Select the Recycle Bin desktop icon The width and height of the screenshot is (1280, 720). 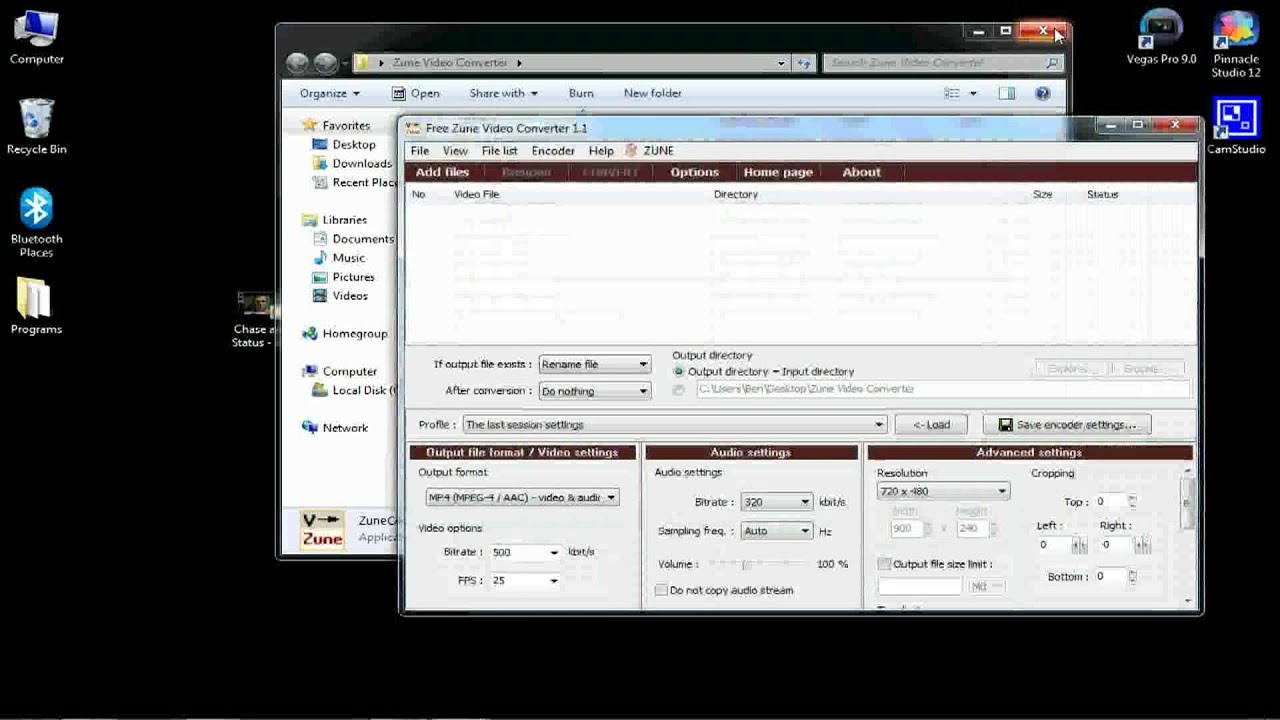click(x=37, y=127)
